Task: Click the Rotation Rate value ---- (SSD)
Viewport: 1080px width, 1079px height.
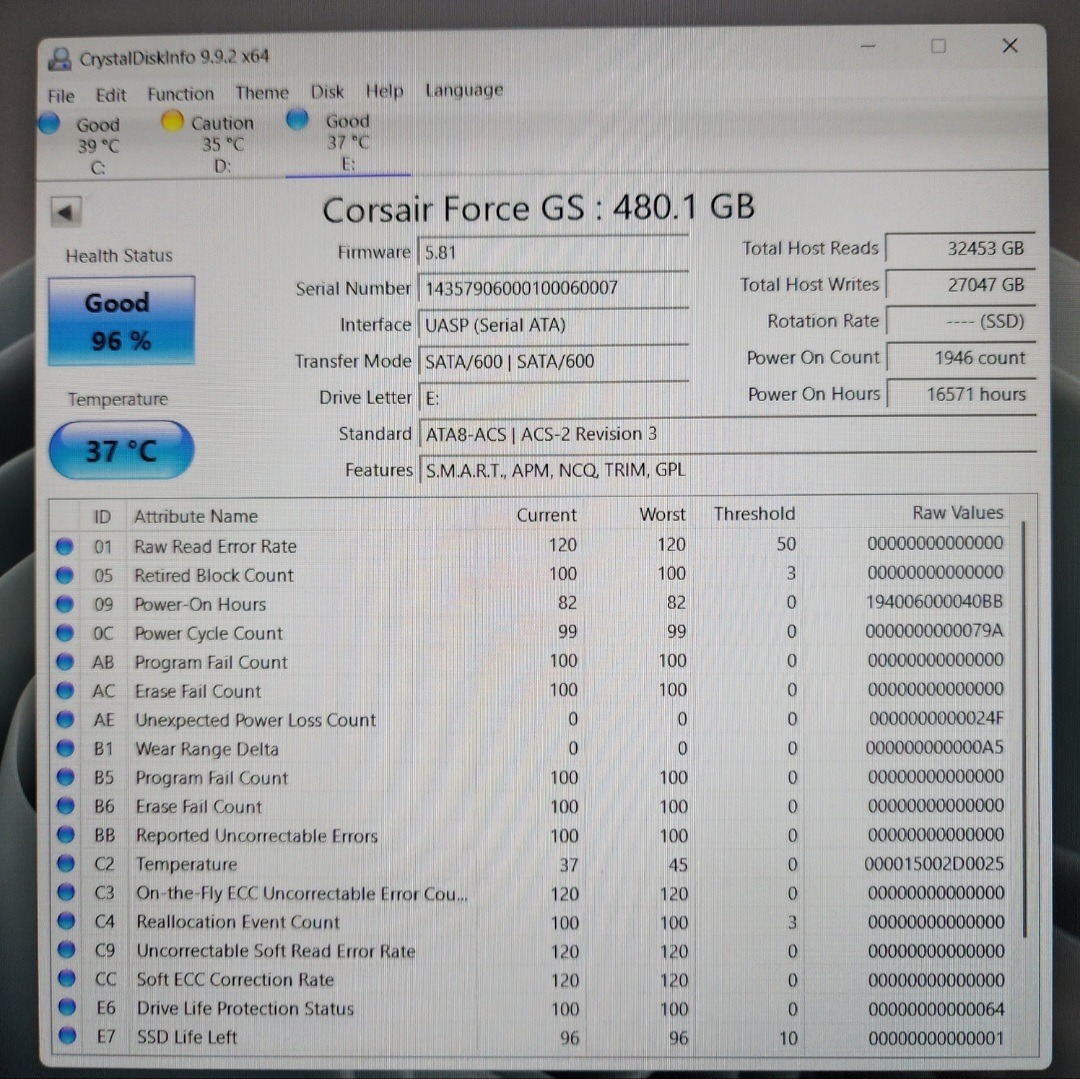Action: (x=960, y=321)
